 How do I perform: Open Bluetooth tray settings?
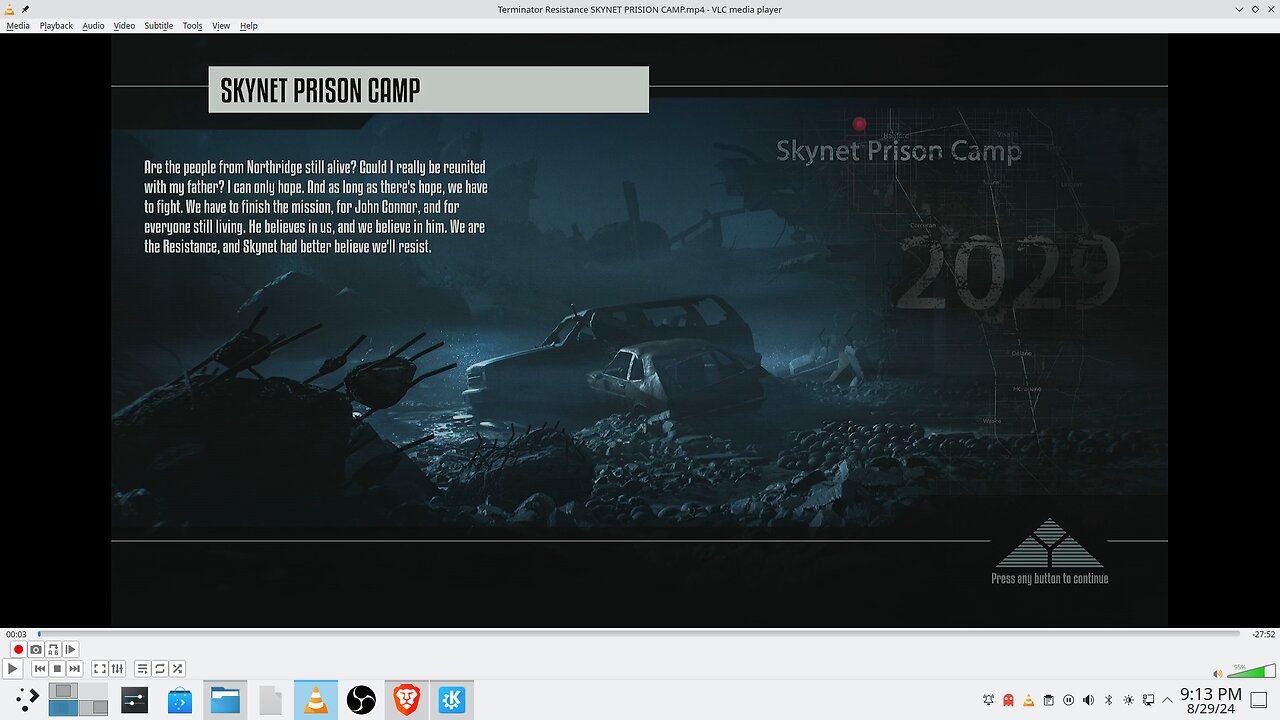[1108, 700]
